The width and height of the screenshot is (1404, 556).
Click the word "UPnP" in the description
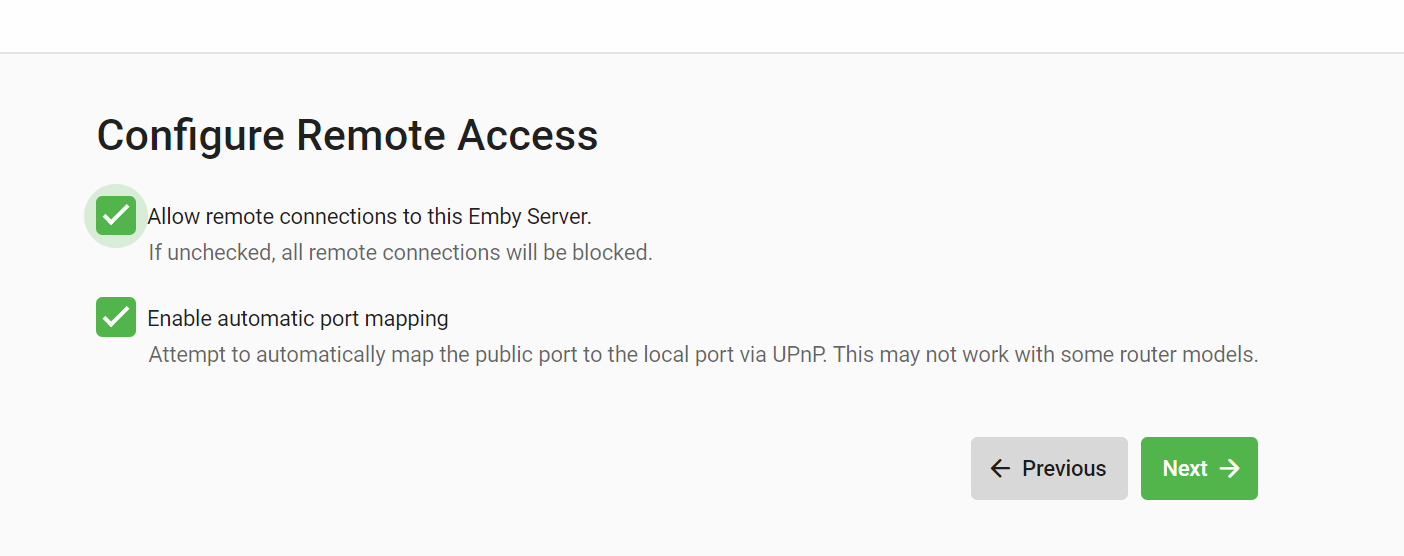(x=797, y=355)
